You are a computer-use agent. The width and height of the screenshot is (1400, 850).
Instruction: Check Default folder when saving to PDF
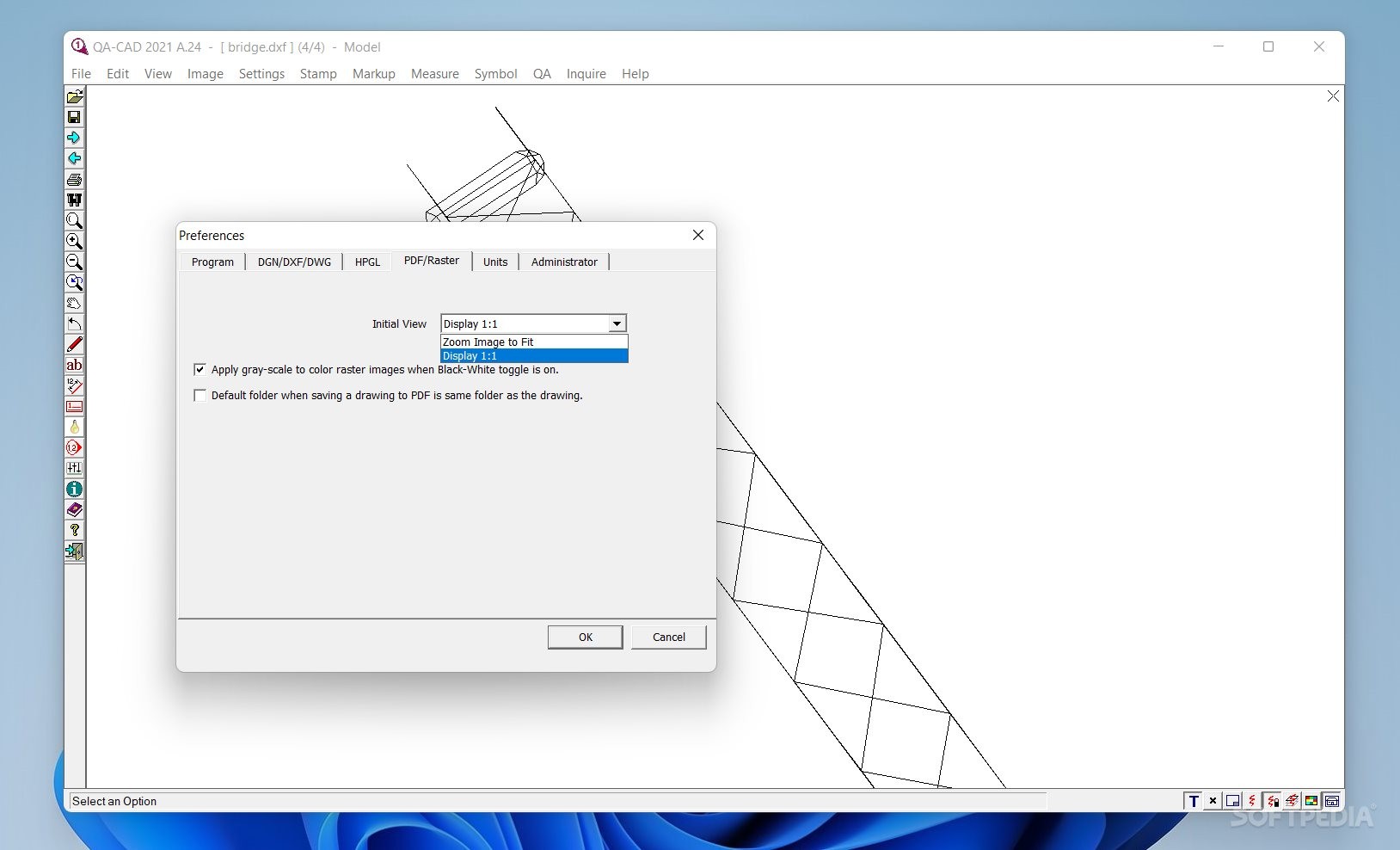point(200,395)
